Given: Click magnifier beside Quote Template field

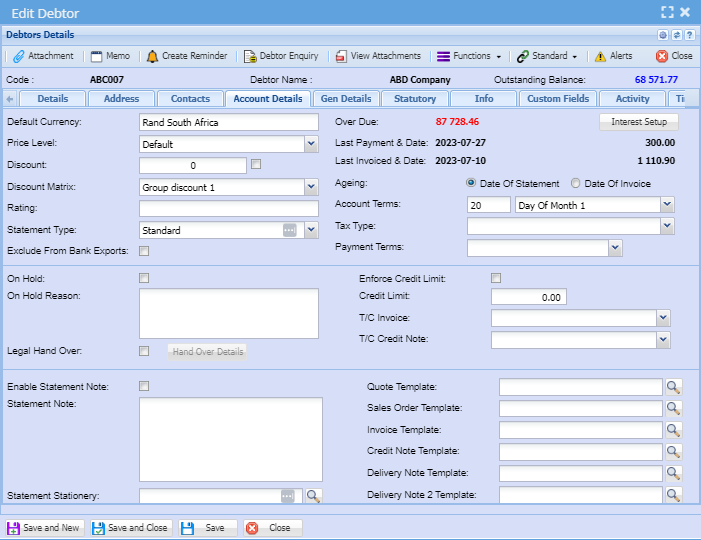Looking at the screenshot, I should [674, 387].
